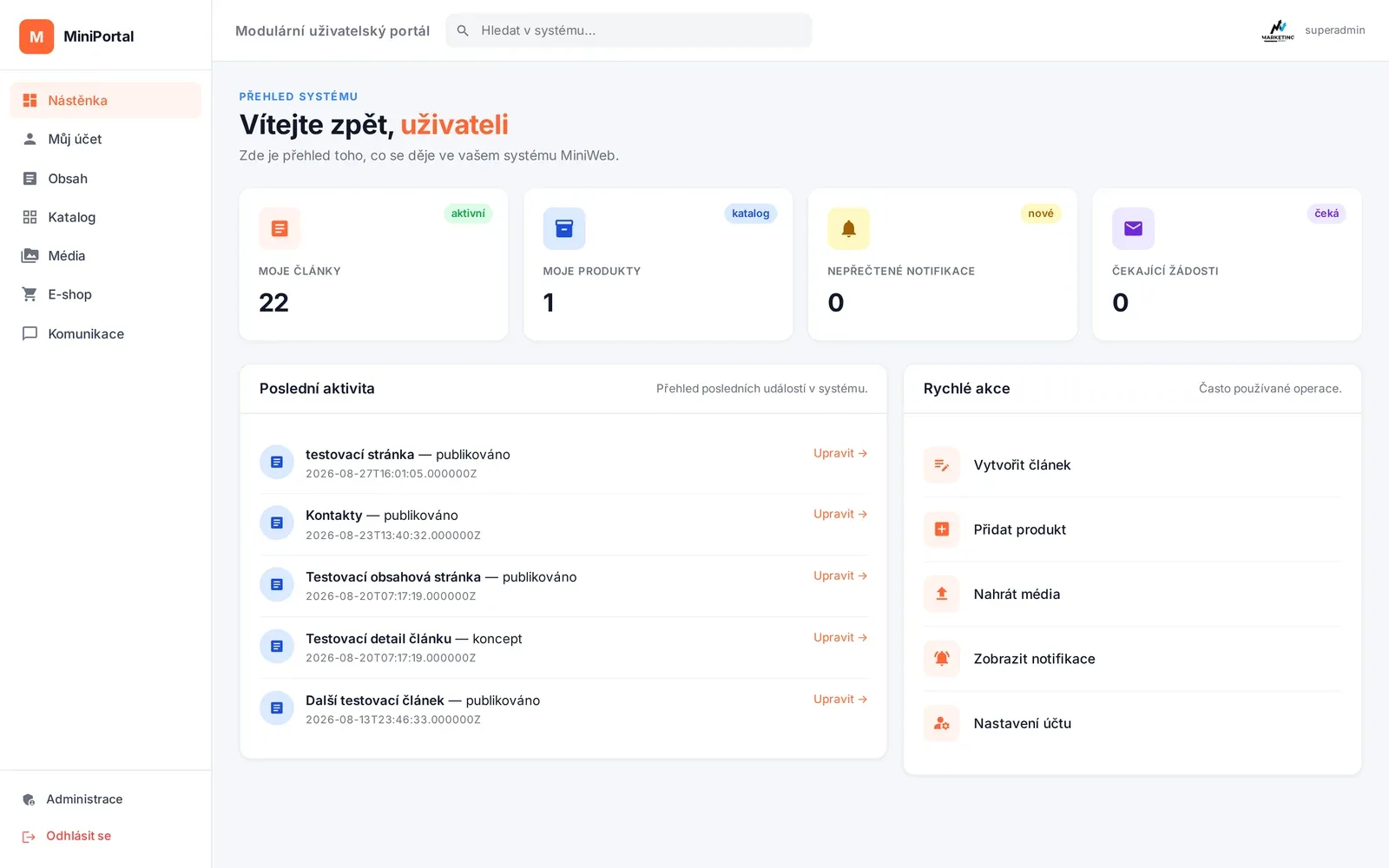The width and height of the screenshot is (1389, 868).
Task: Click the magnifier icon in the search bar
Action: point(463,30)
